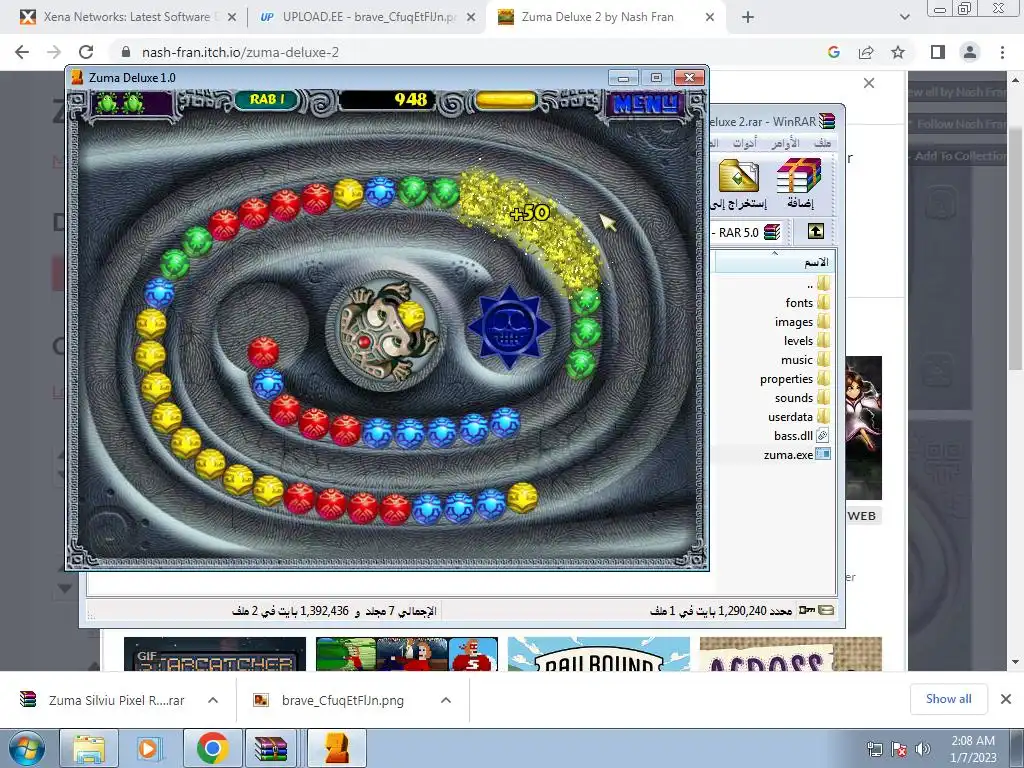Close the itch.io overlay with X
The image size is (1024, 768).
click(x=869, y=83)
